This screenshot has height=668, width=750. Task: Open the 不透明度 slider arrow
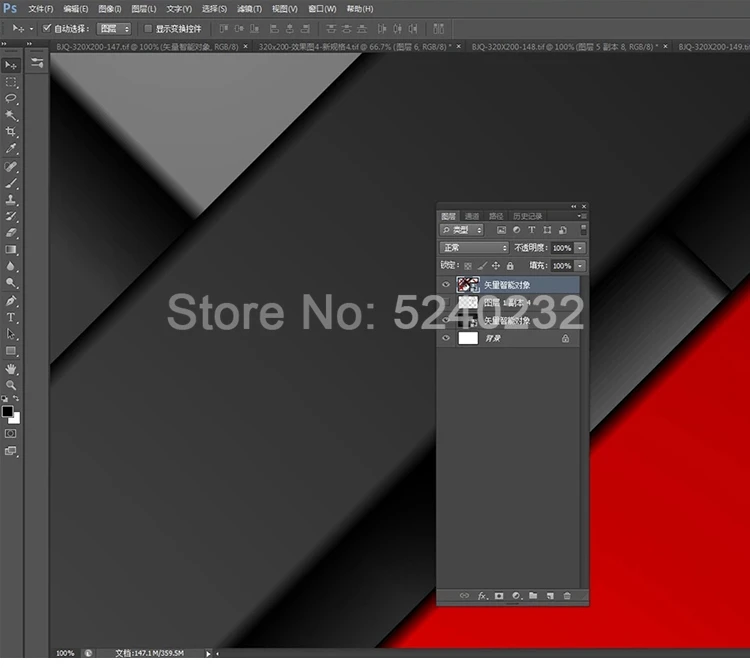(x=580, y=248)
